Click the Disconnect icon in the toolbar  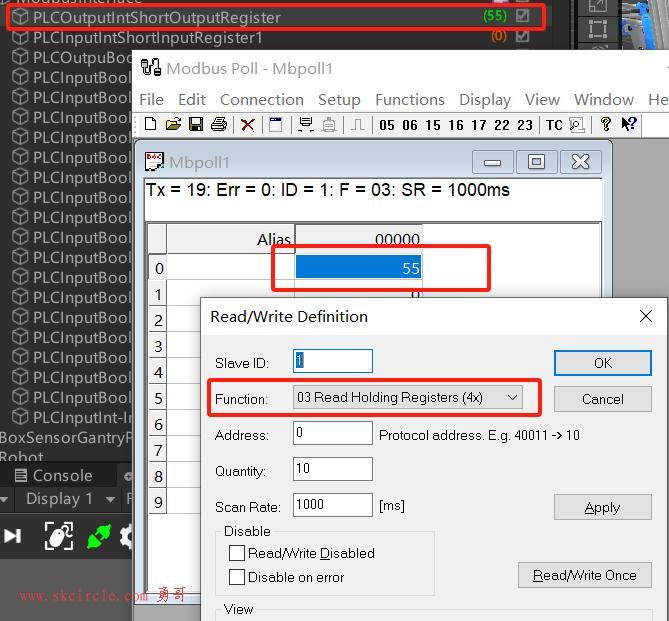[329, 125]
